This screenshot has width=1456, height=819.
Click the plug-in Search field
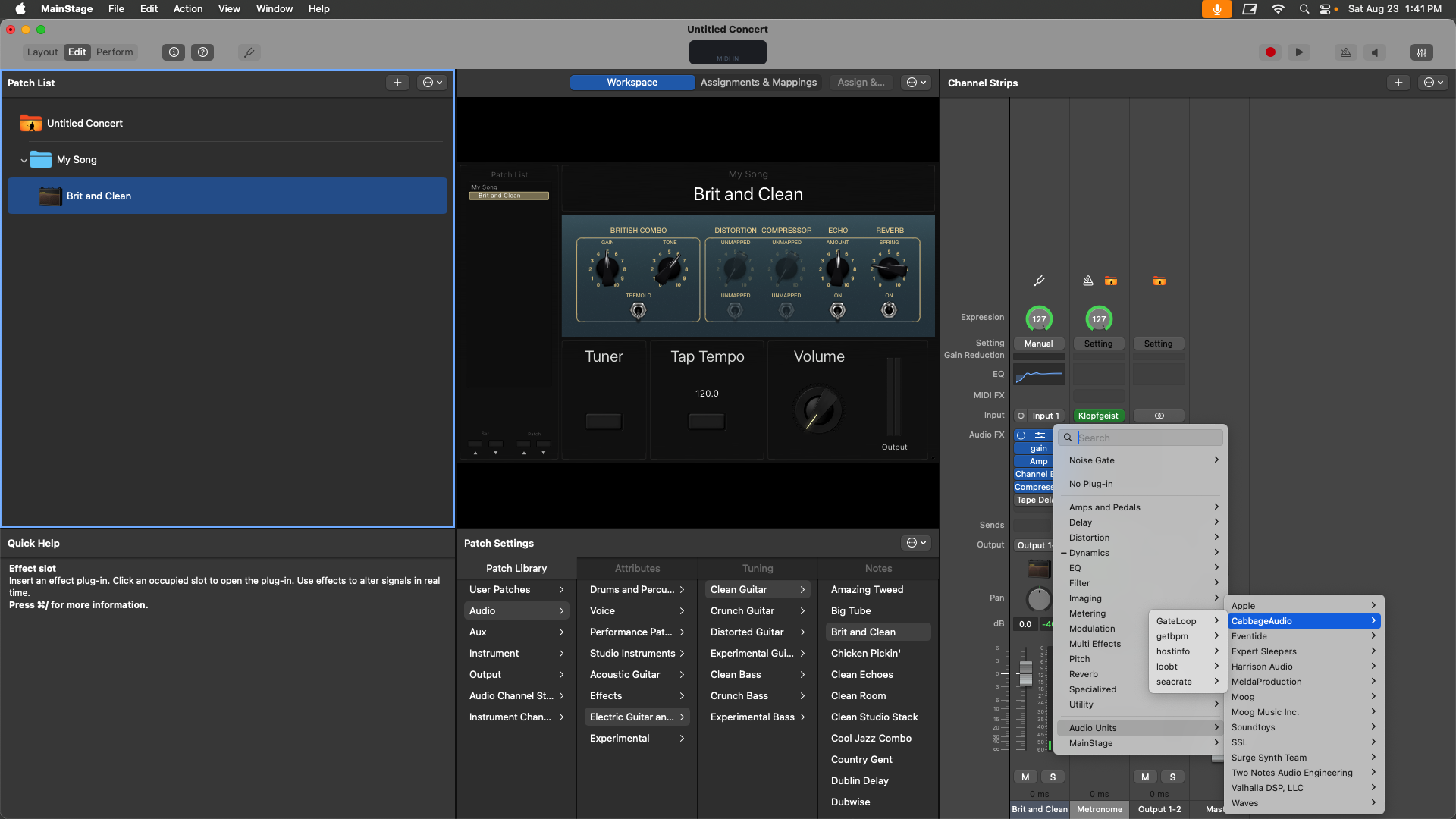click(1142, 438)
